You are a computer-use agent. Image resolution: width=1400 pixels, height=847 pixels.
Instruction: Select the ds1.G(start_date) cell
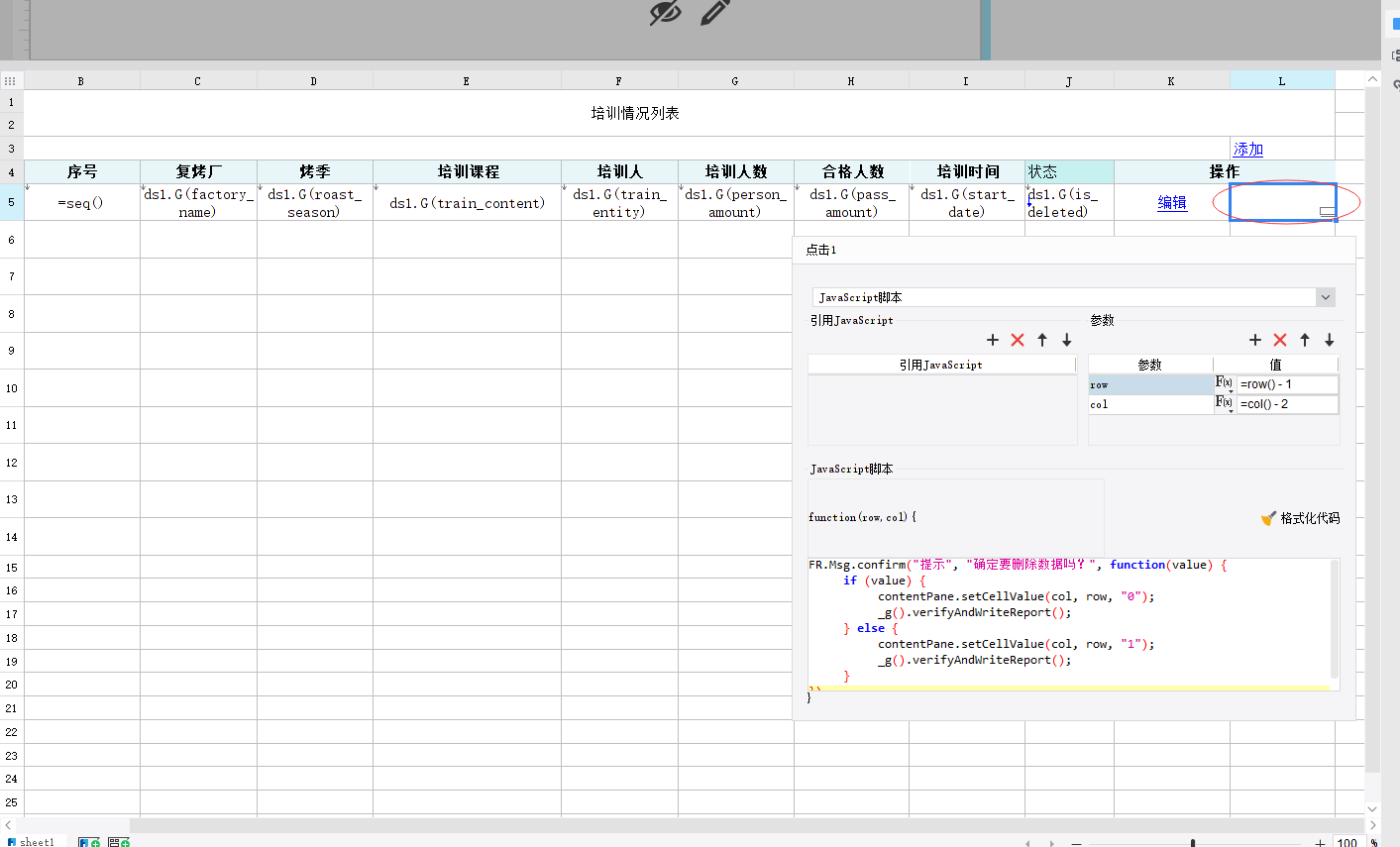pyautogui.click(x=967, y=203)
